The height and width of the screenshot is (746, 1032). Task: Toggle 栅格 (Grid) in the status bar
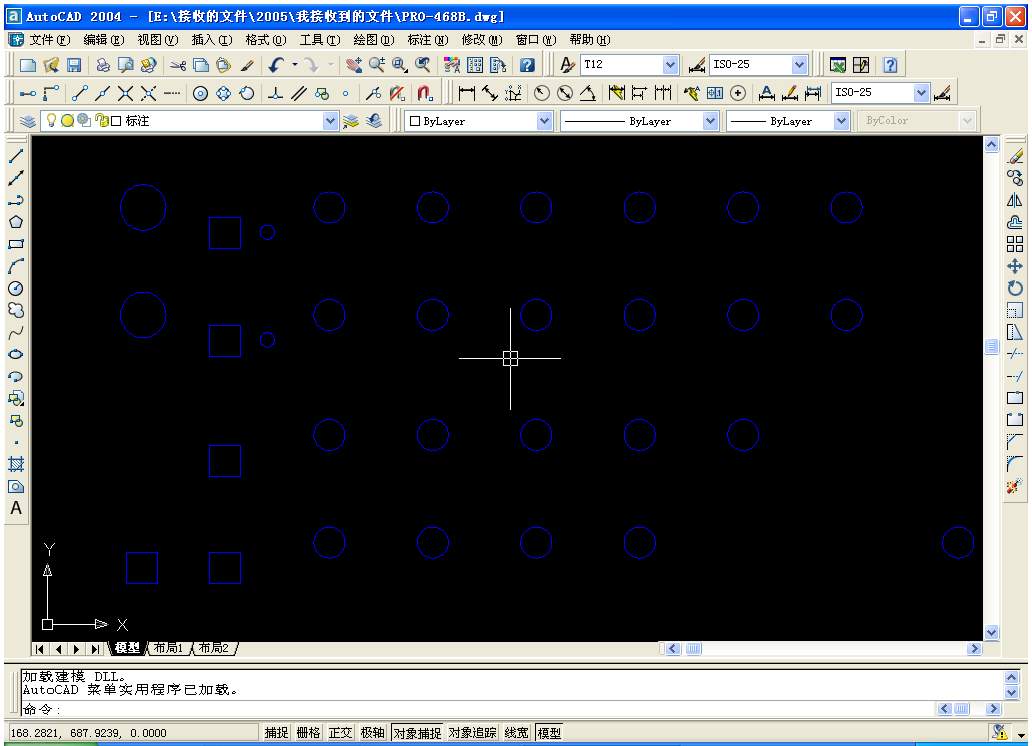(x=308, y=733)
